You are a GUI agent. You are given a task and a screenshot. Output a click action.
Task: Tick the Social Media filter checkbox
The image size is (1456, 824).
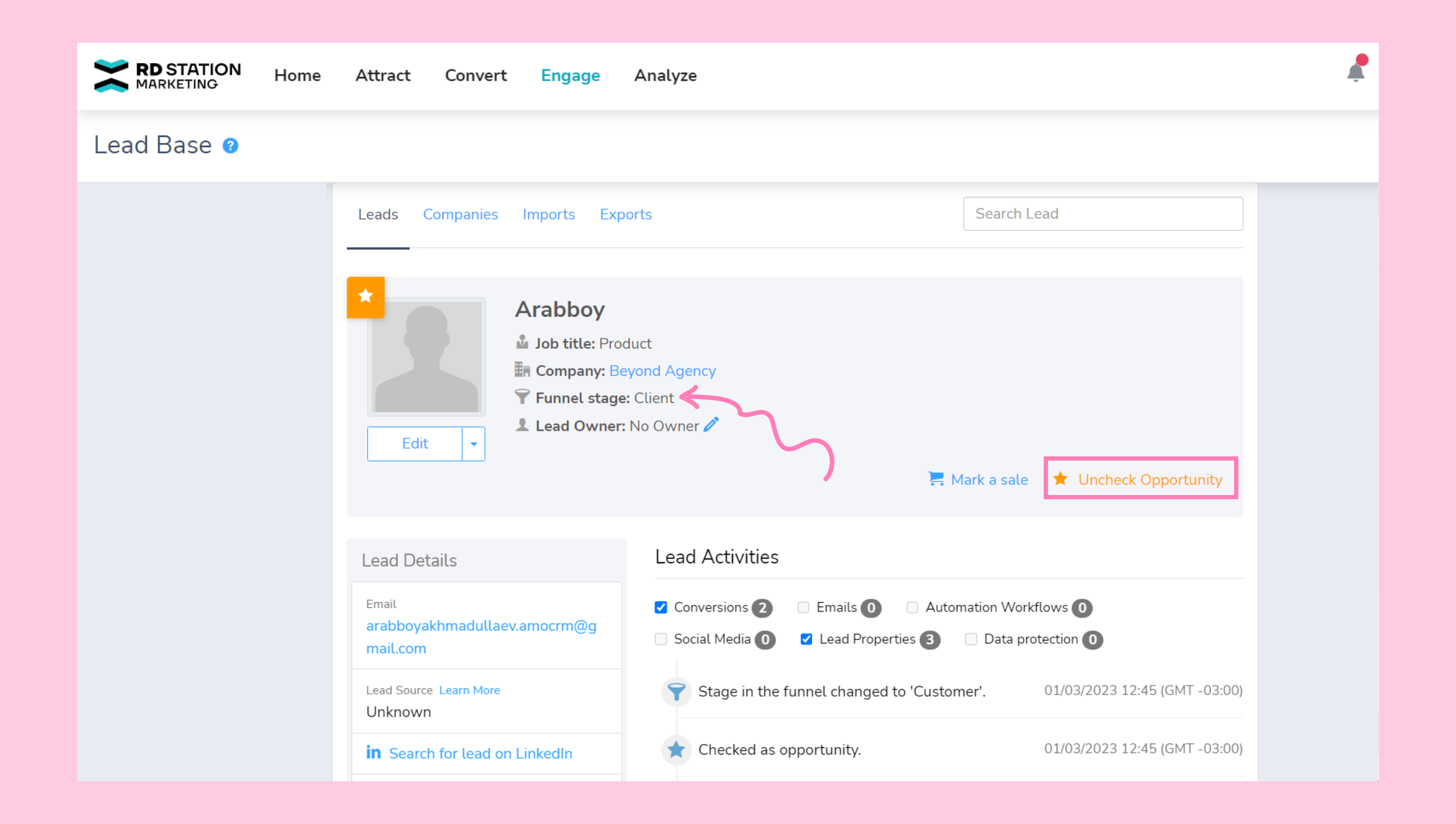tap(661, 639)
